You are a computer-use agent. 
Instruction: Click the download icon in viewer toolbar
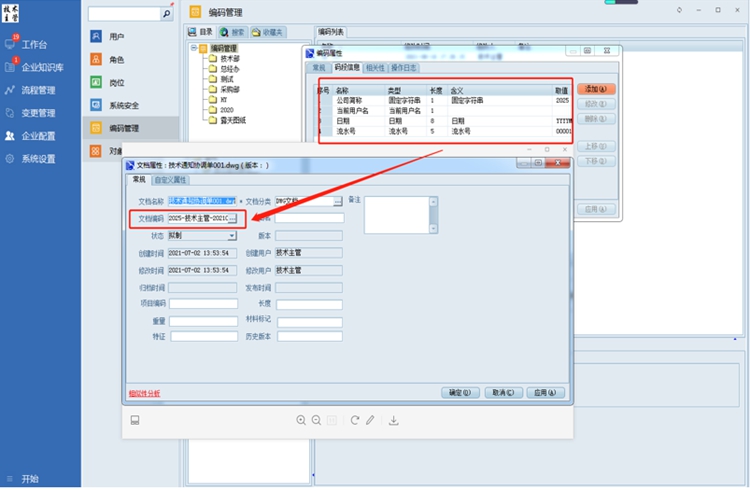click(394, 421)
